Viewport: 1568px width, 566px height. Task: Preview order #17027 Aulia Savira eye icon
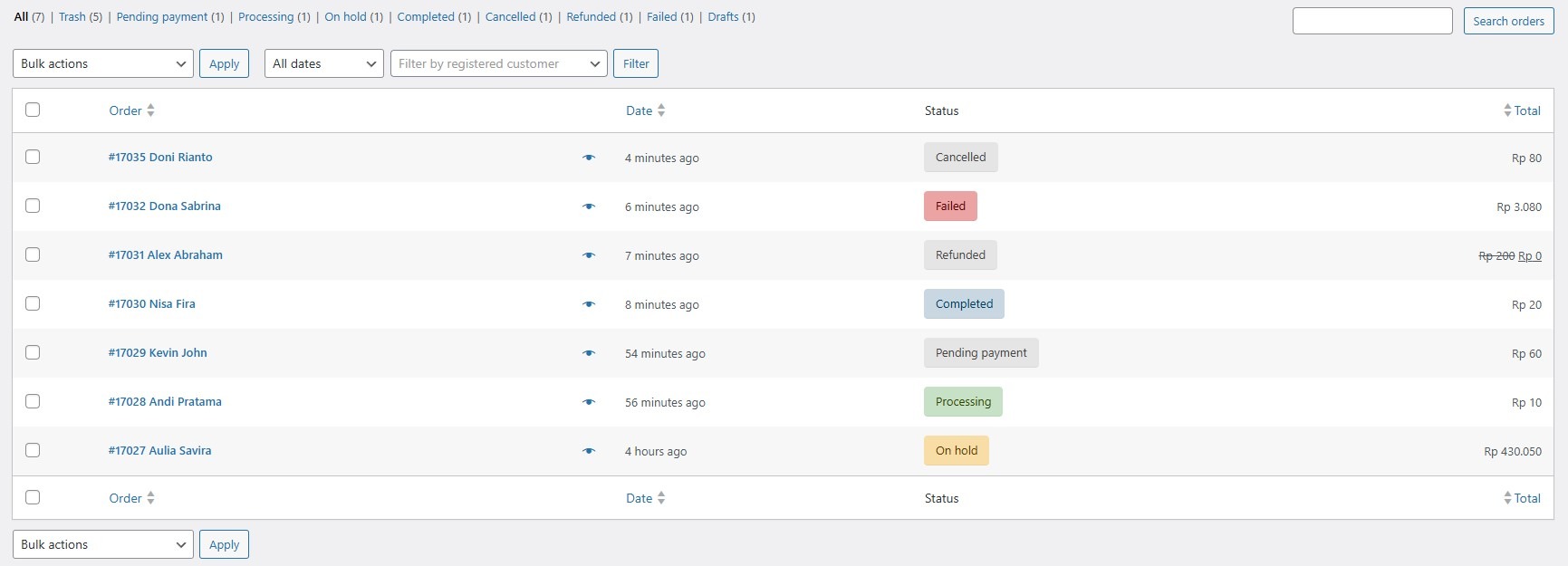[x=589, y=451]
